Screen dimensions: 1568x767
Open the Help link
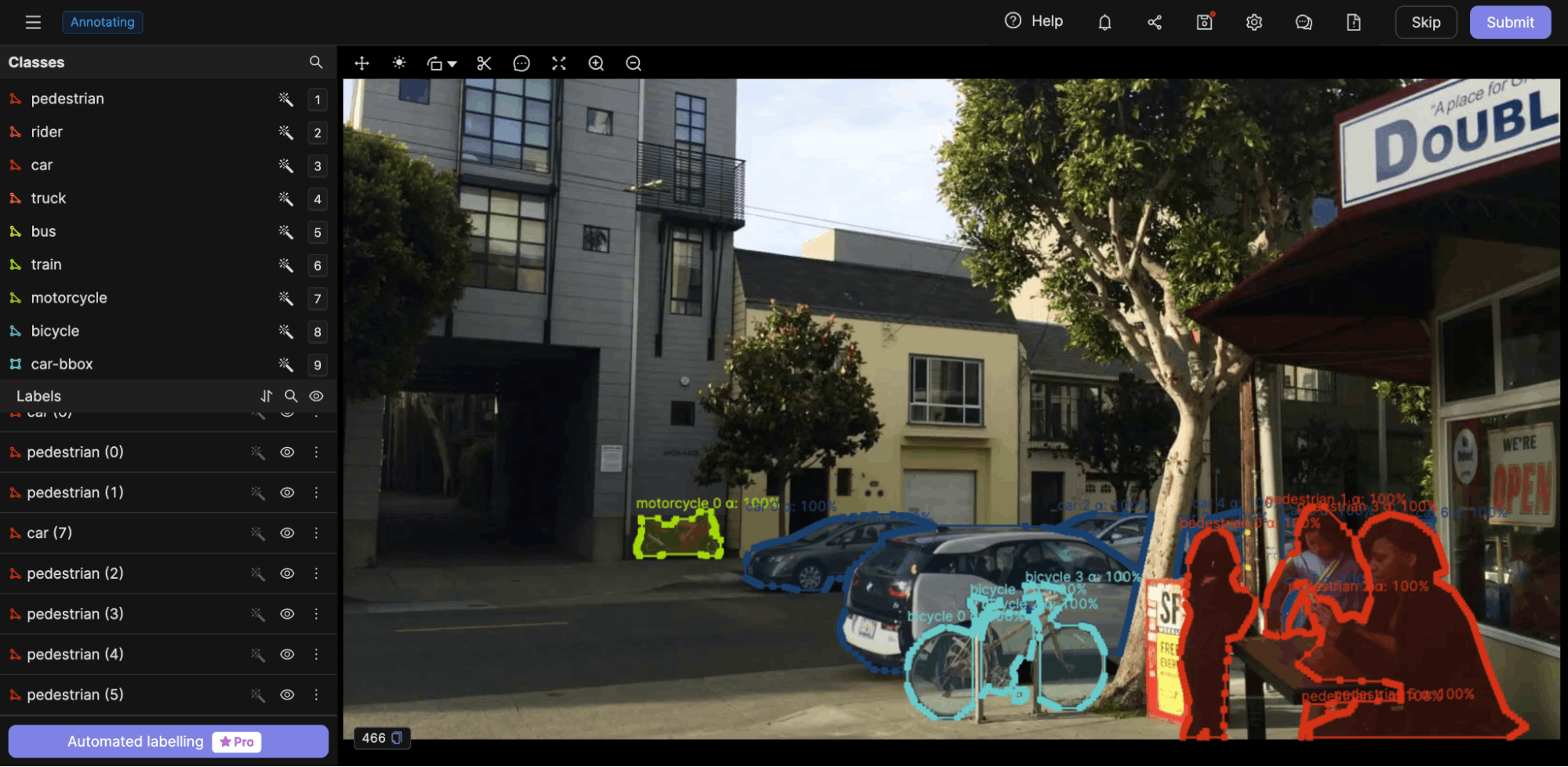(1034, 21)
